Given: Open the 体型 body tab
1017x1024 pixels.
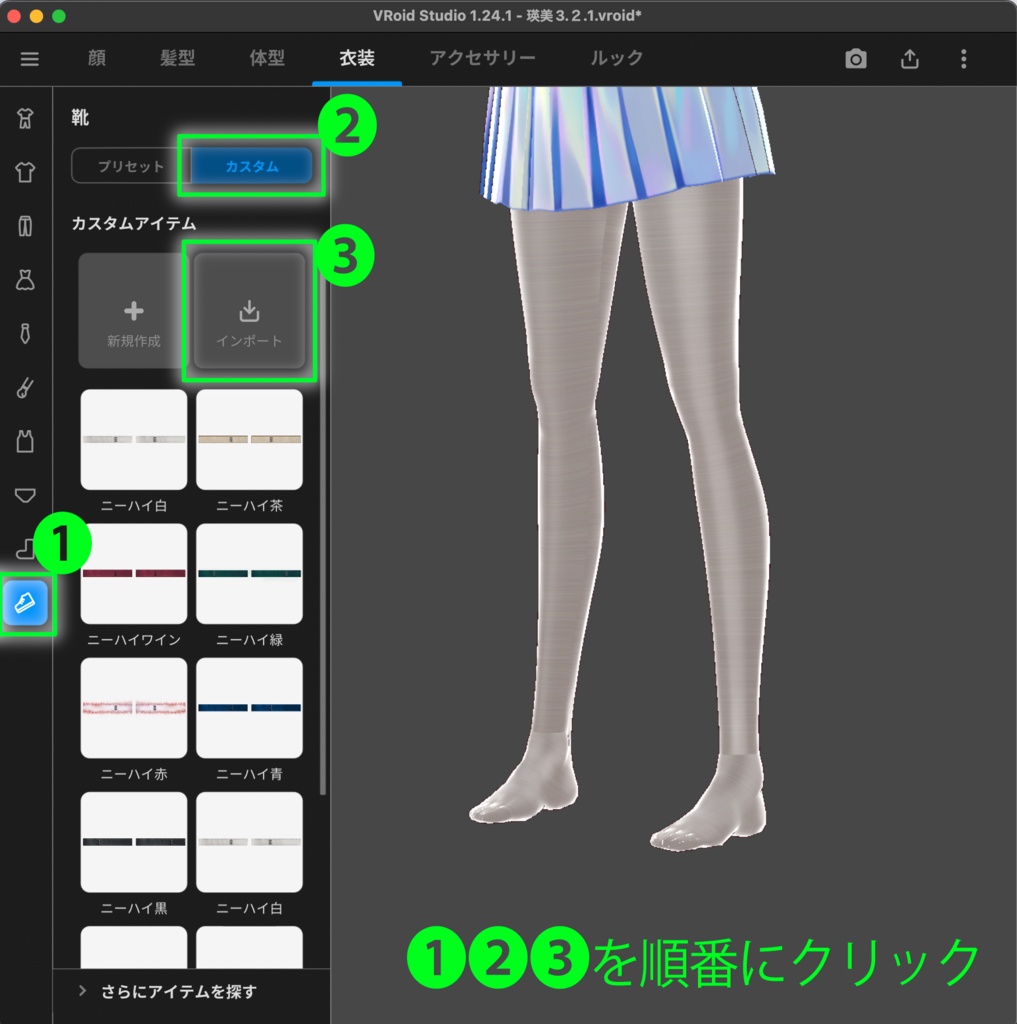Looking at the screenshot, I should pos(266,58).
